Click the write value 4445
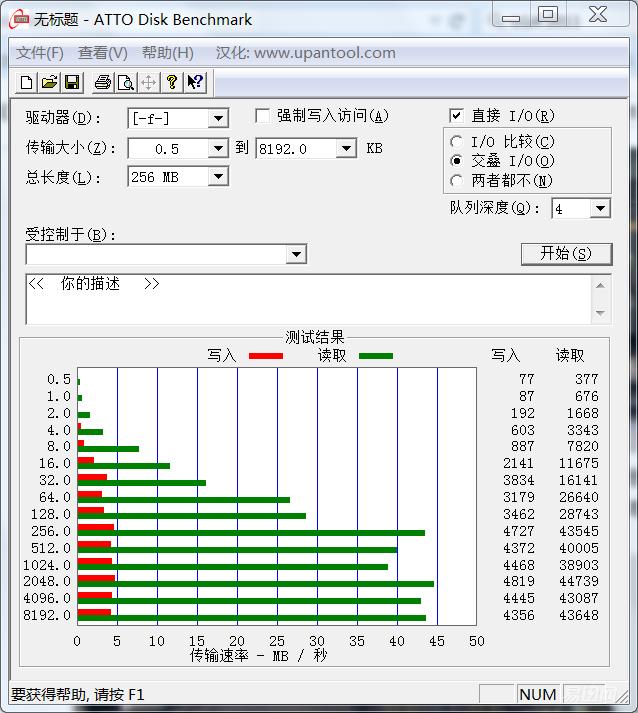Screen dimensions: 638x713 coord(518,598)
